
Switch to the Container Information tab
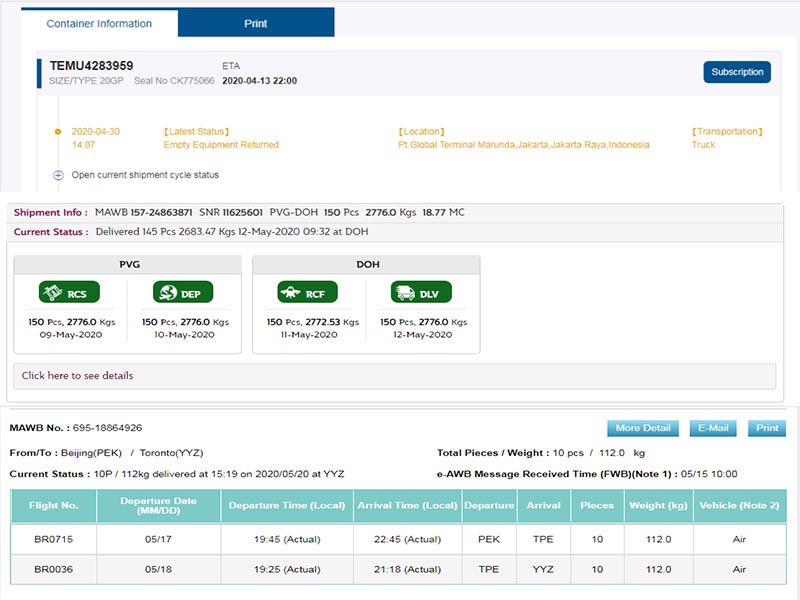(99, 23)
